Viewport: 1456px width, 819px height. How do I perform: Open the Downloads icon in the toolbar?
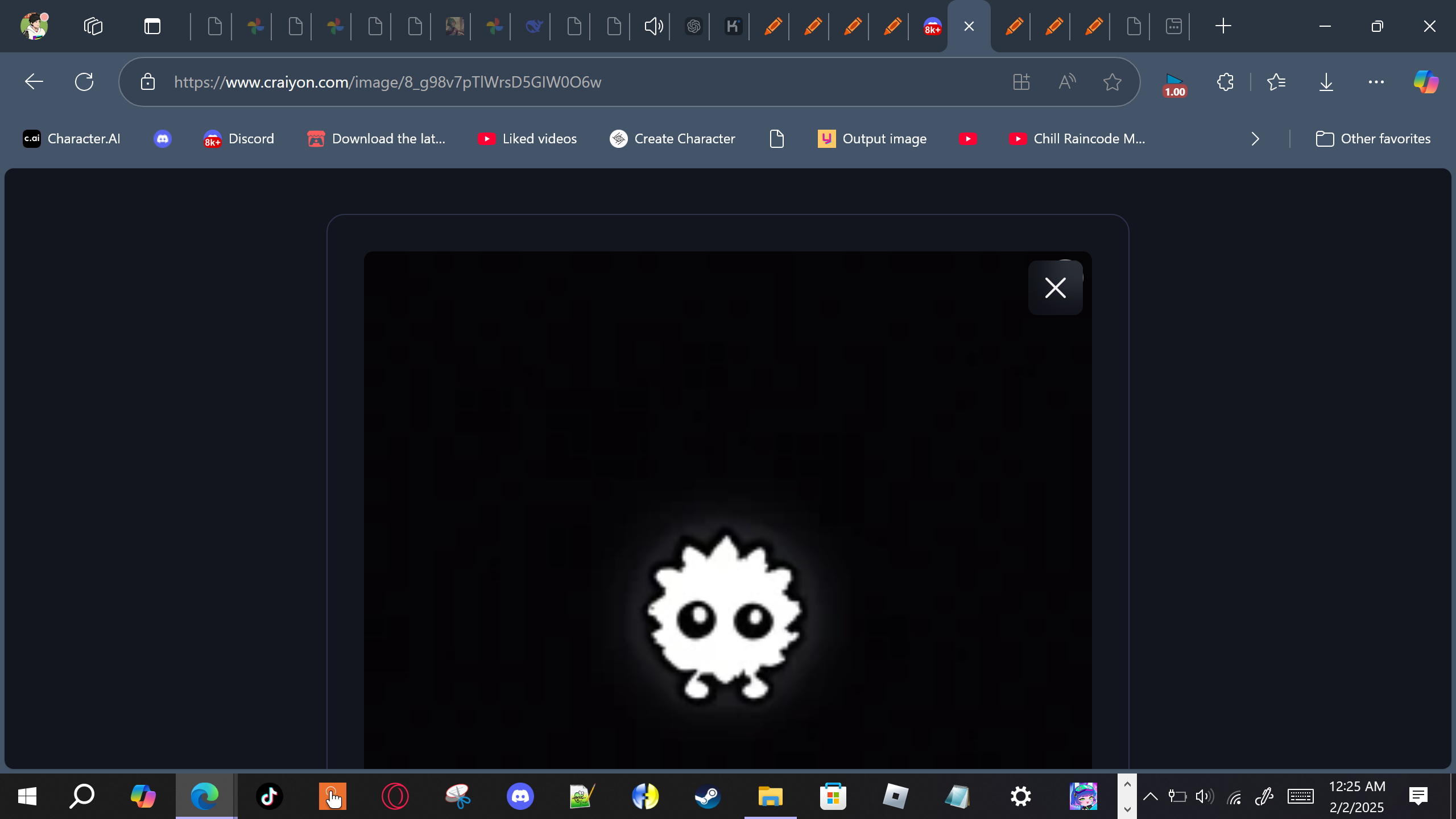[1326, 82]
